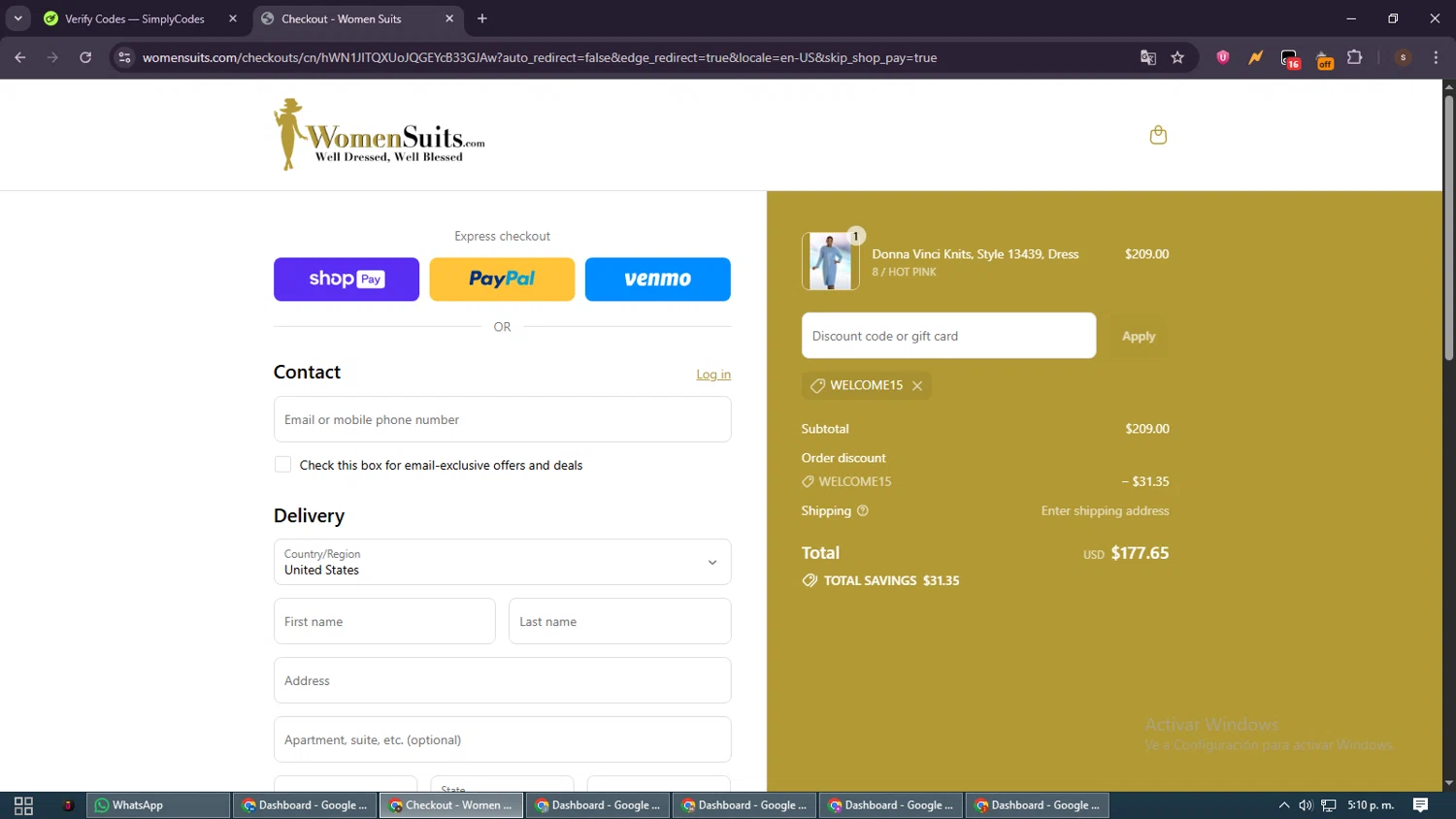The width and height of the screenshot is (1456, 819).
Task: Click the browser forward arrow
Action: pyautogui.click(x=52, y=57)
